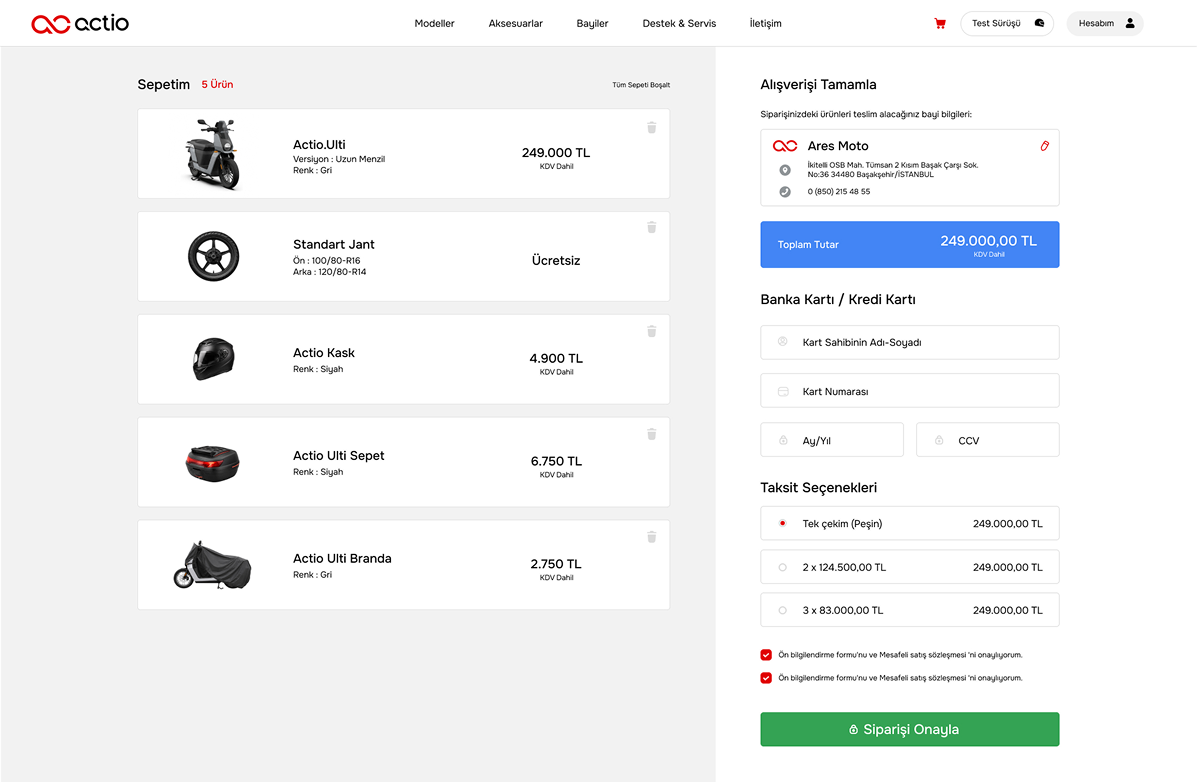Click the Taksit Seçenekleri heading

(x=818, y=487)
